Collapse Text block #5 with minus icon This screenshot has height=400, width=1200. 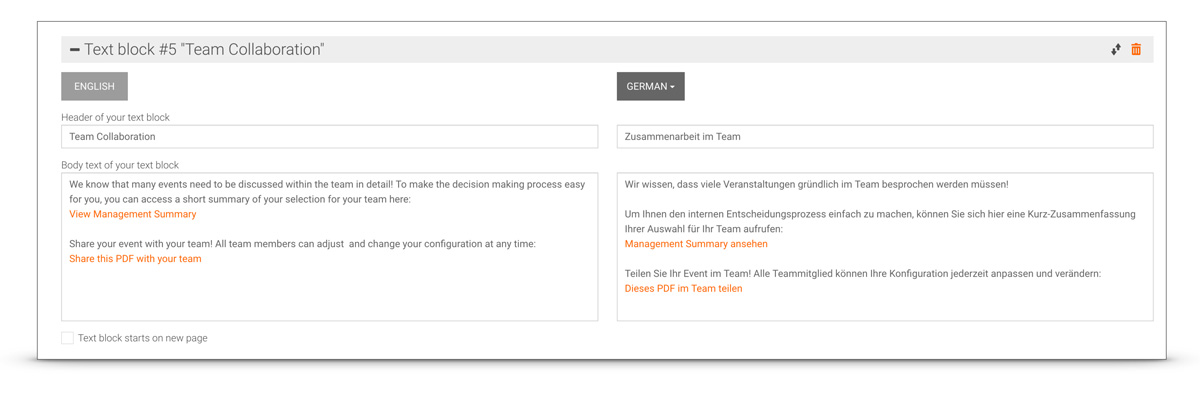(x=75, y=50)
